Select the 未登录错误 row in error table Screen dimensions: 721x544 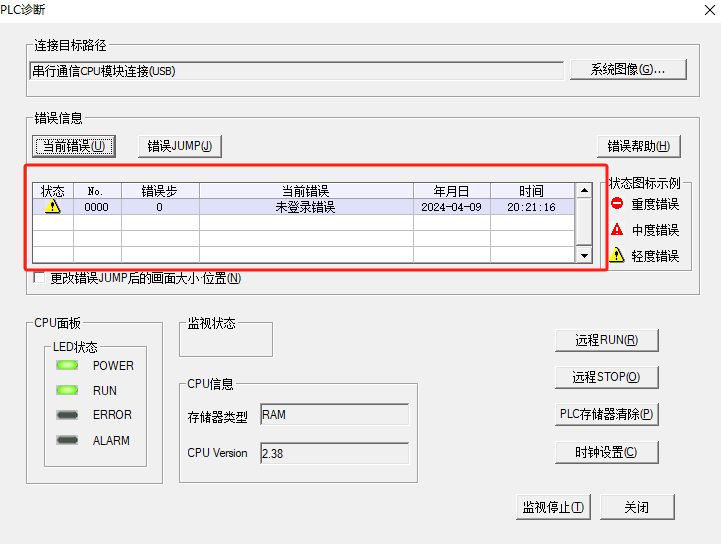coord(305,207)
